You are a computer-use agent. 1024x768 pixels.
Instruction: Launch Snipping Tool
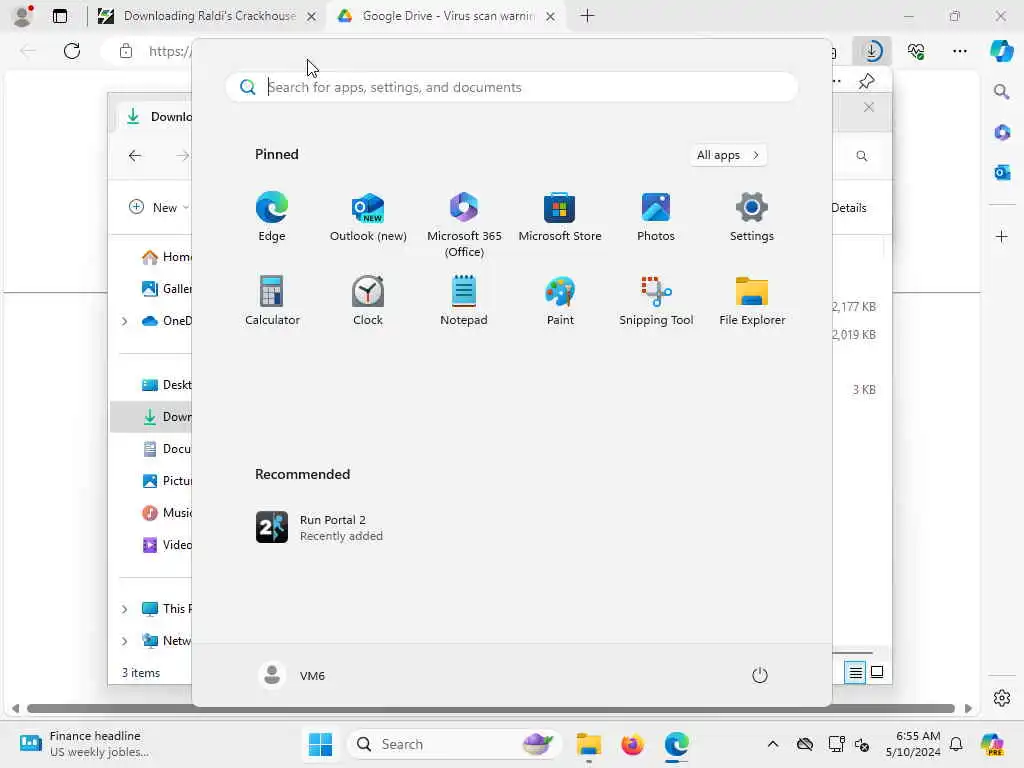click(x=656, y=300)
